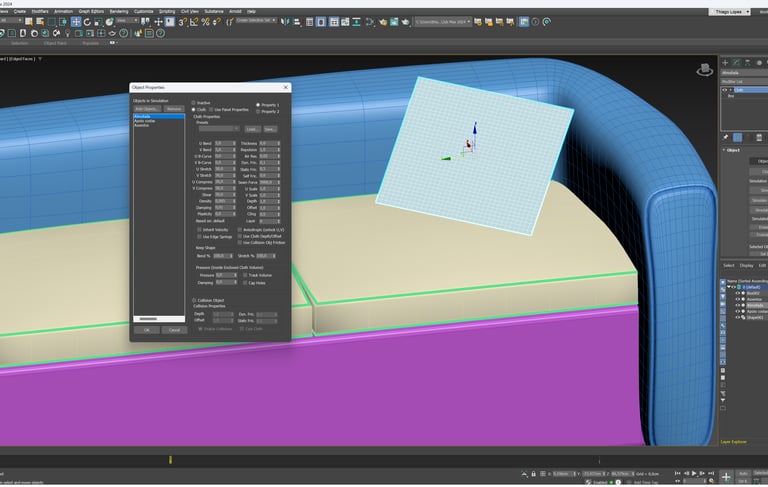768x487 pixels.
Task: Open the Presets dropdown in Cloth Properties
Action: tap(219, 129)
